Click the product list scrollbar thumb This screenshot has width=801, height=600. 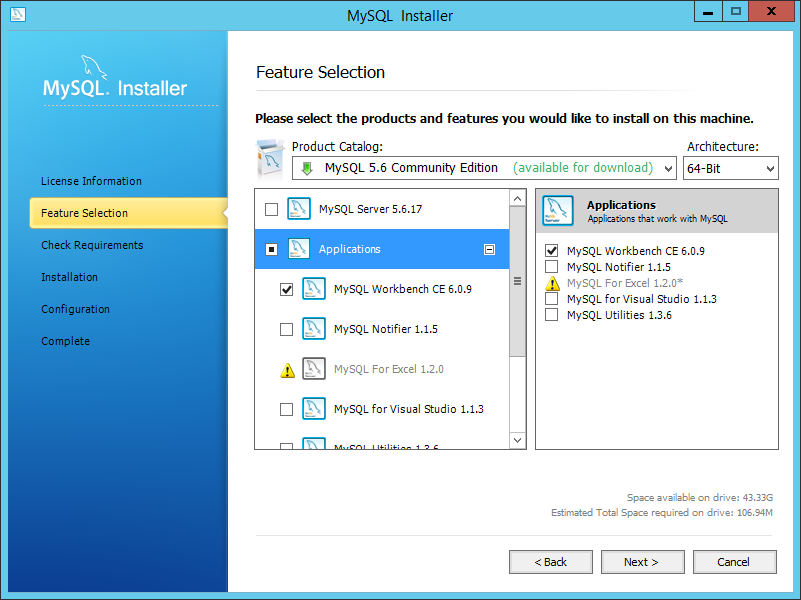pos(517,281)
